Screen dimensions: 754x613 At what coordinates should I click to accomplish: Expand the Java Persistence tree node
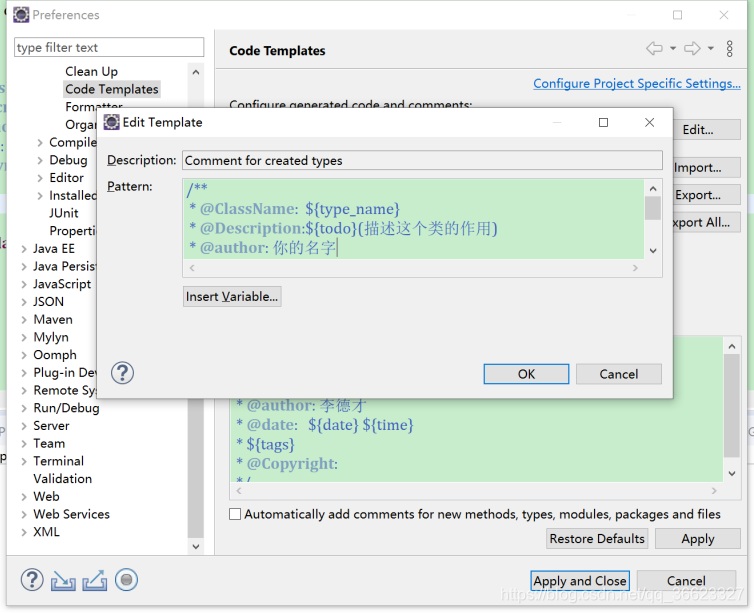pyautogui.click(x=24, y=267)
